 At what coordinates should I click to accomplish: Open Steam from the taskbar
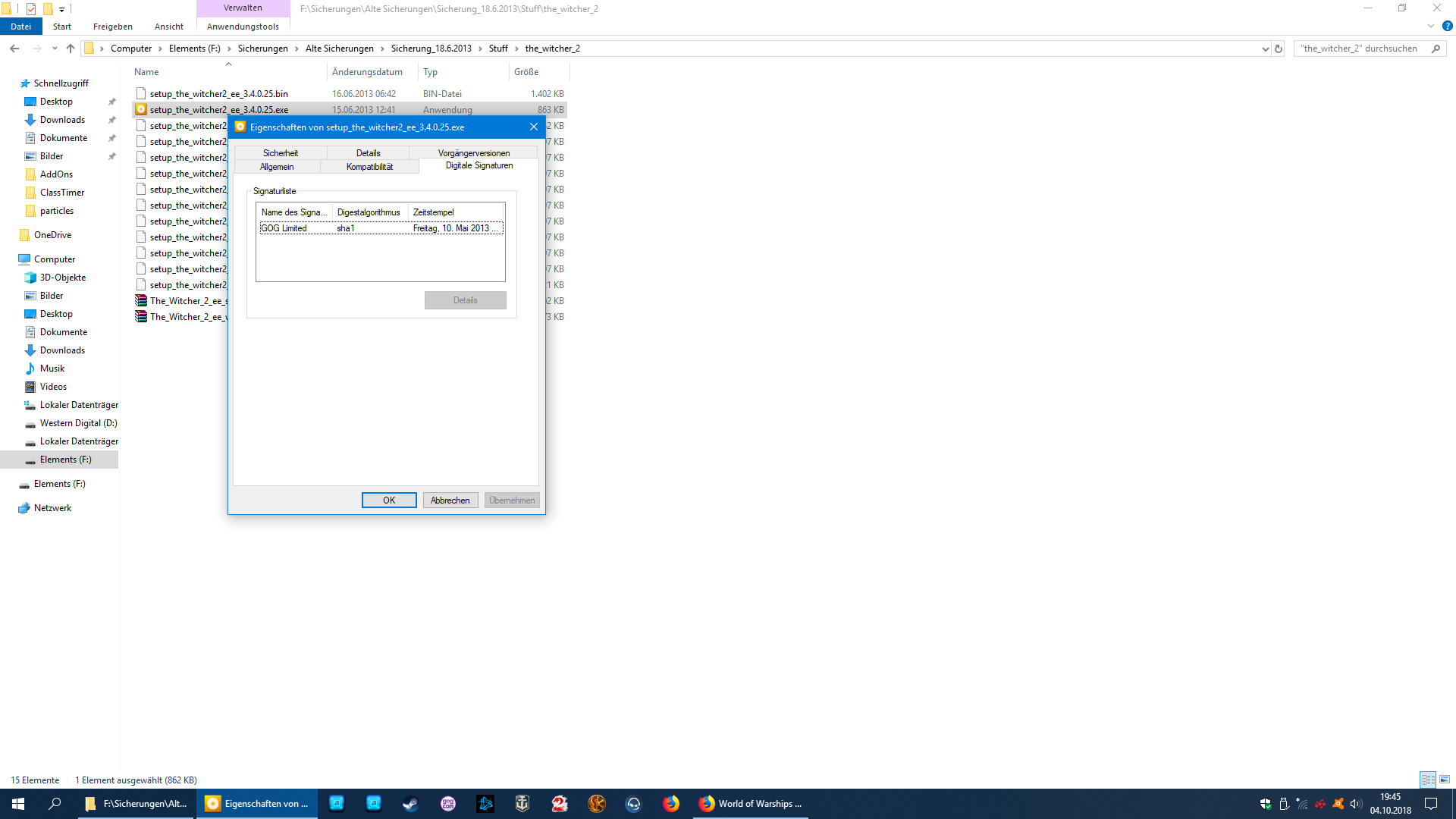point(410,804)
